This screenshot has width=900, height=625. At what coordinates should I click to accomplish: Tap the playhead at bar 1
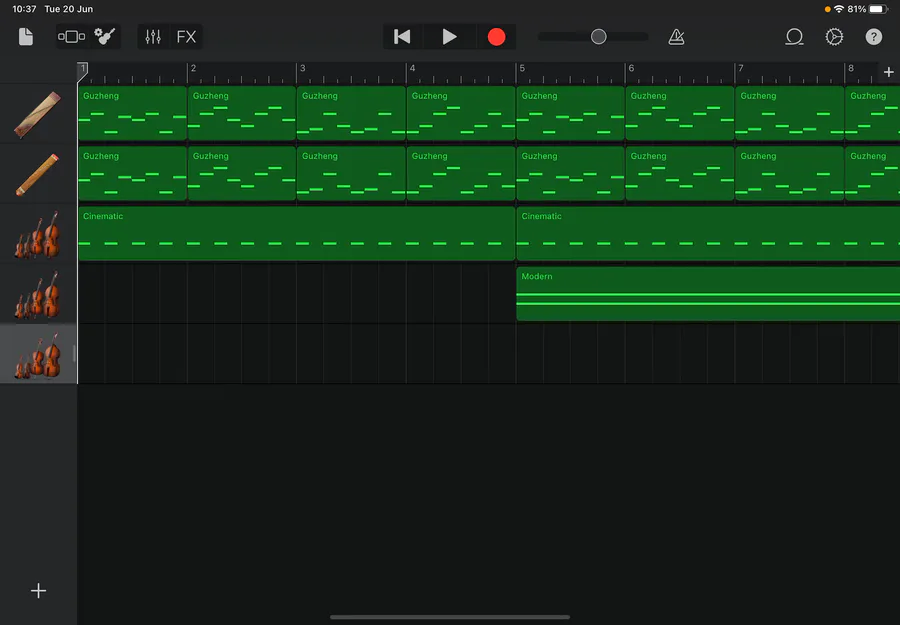83,71
